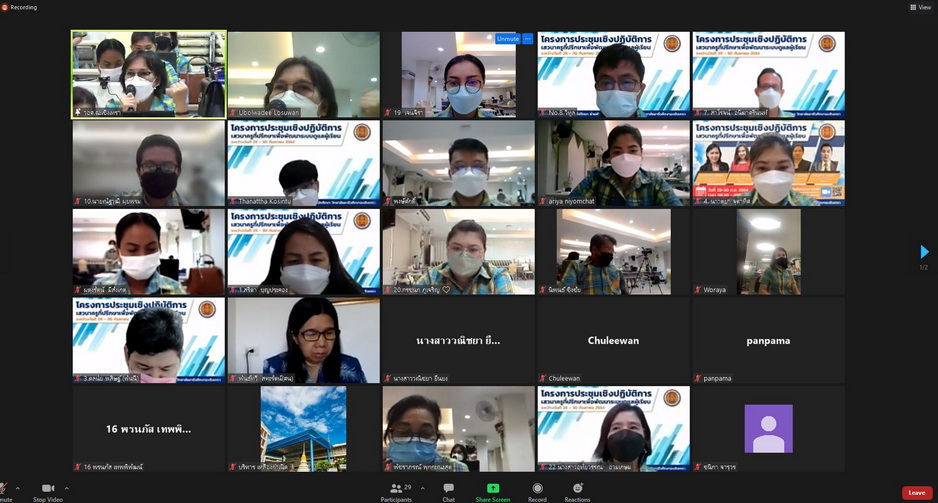Click the purple default avatar icon
Image resolution: width=938 pixels, height=503 pixels.
coord(768,428)
